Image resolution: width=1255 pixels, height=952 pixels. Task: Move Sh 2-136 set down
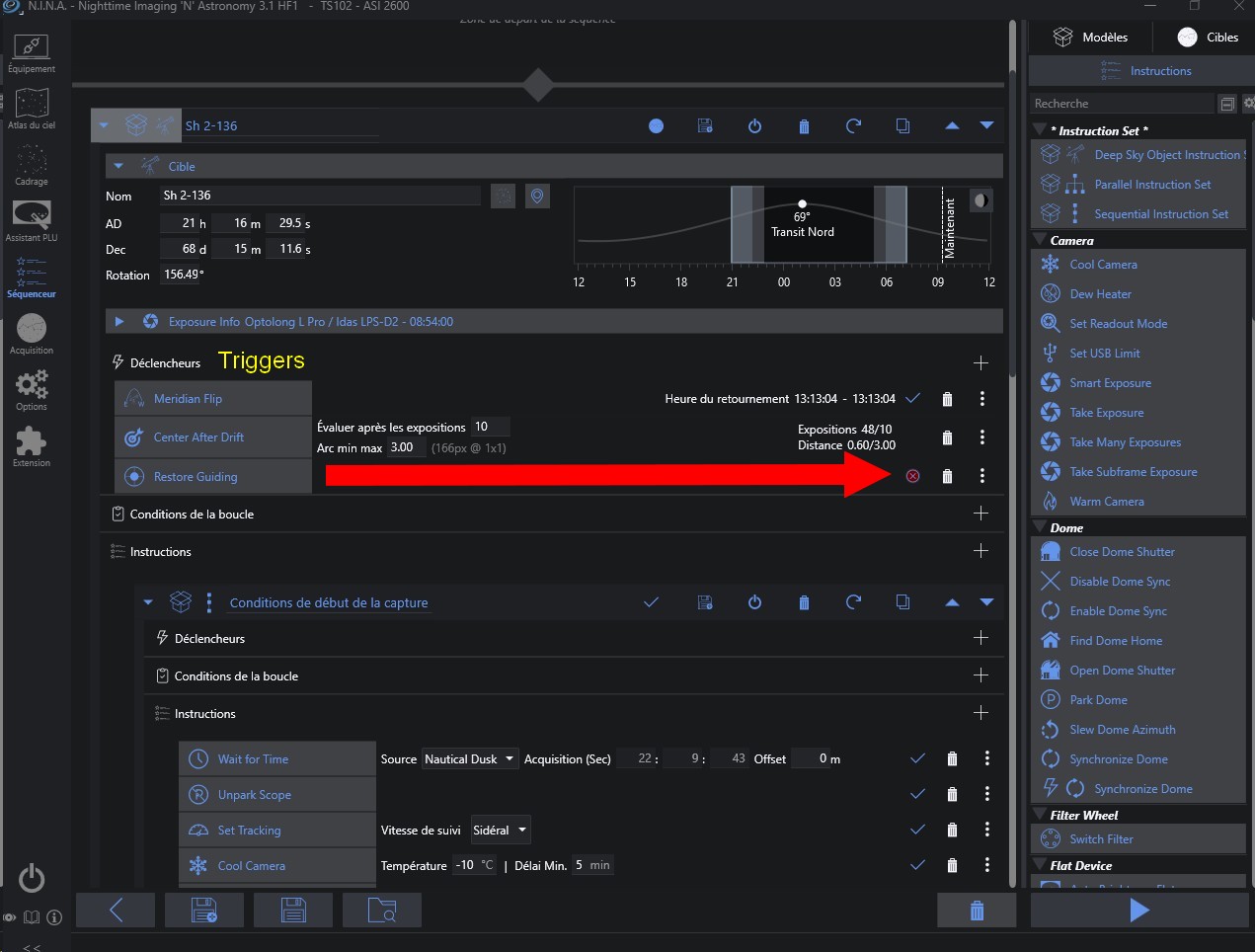[986, 125]
